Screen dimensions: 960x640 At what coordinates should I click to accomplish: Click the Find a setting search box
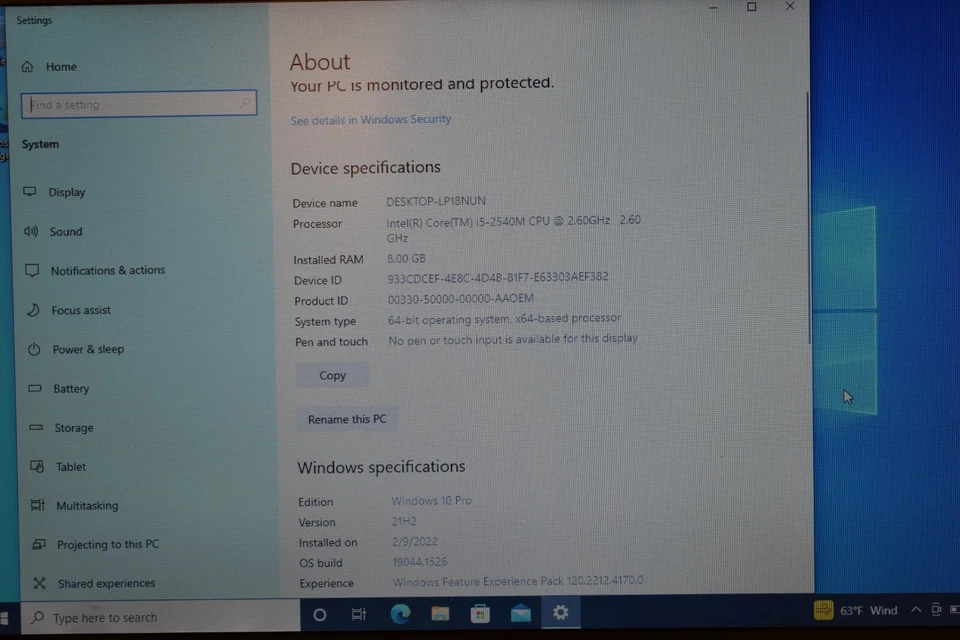(138, 104)
